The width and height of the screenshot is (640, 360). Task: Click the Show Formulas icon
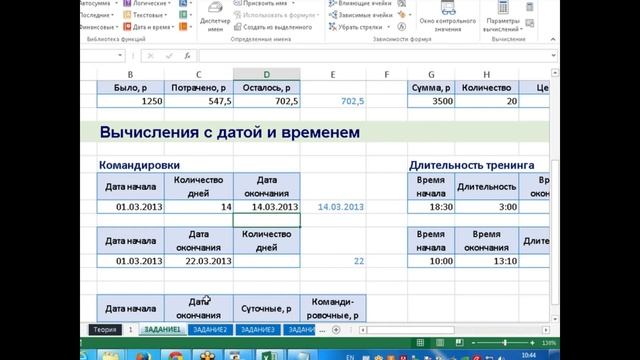pyautogui.click(x=402, y=3)
